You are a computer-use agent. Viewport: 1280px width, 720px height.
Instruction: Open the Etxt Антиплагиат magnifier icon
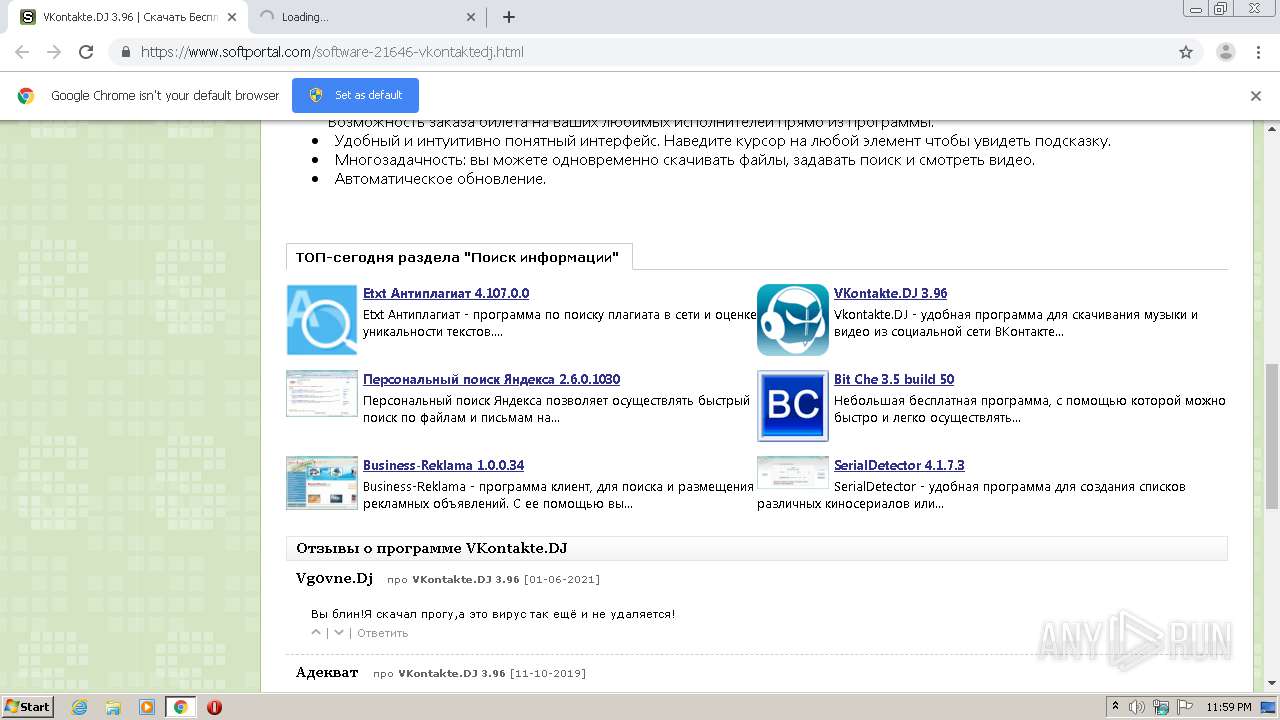(322, 320)
